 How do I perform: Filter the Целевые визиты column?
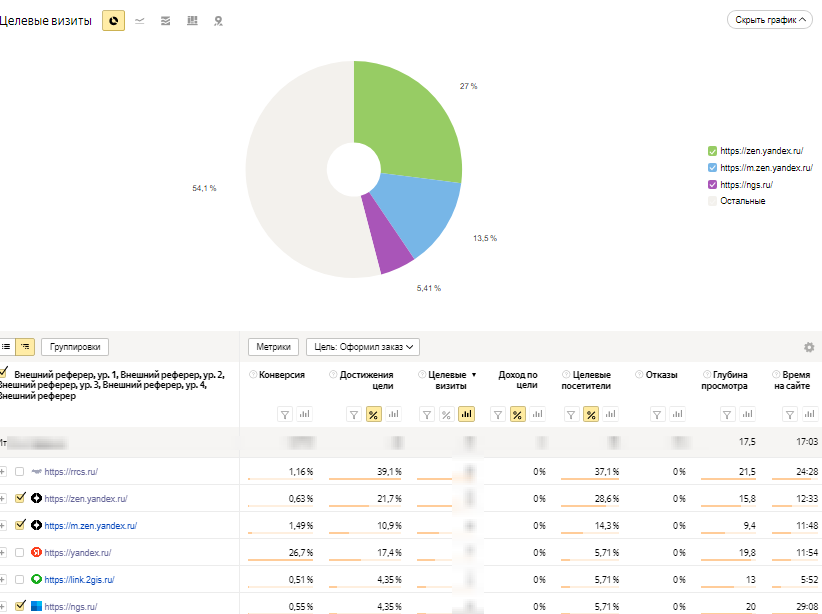pyautogui.click(x=427, y=415)
